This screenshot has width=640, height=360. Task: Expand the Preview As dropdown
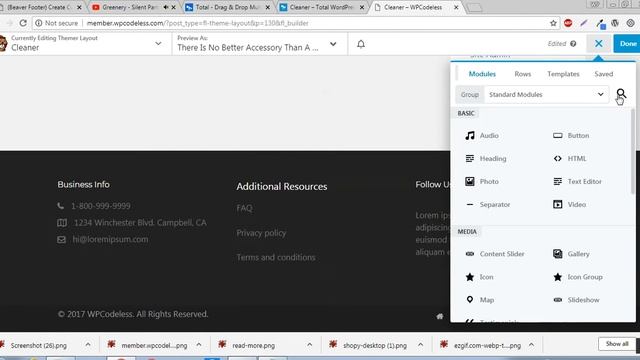[333, 44]
